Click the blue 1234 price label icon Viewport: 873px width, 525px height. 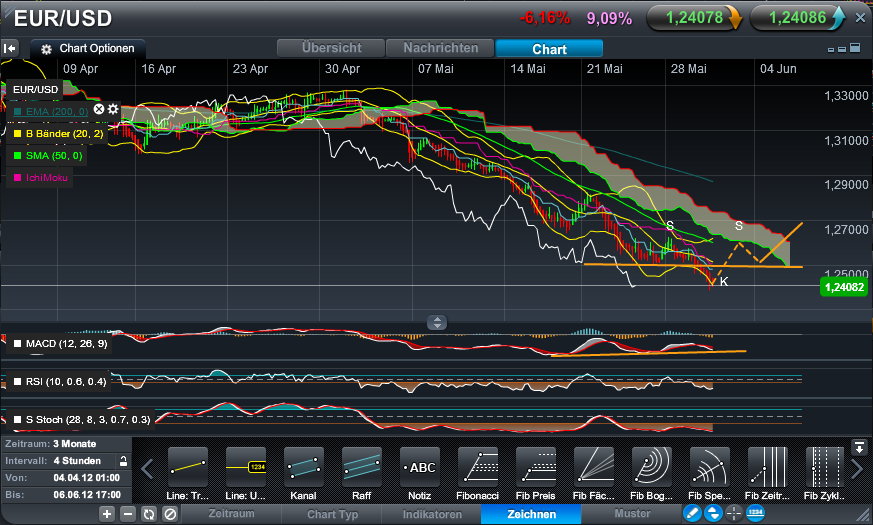coord(756,513)
